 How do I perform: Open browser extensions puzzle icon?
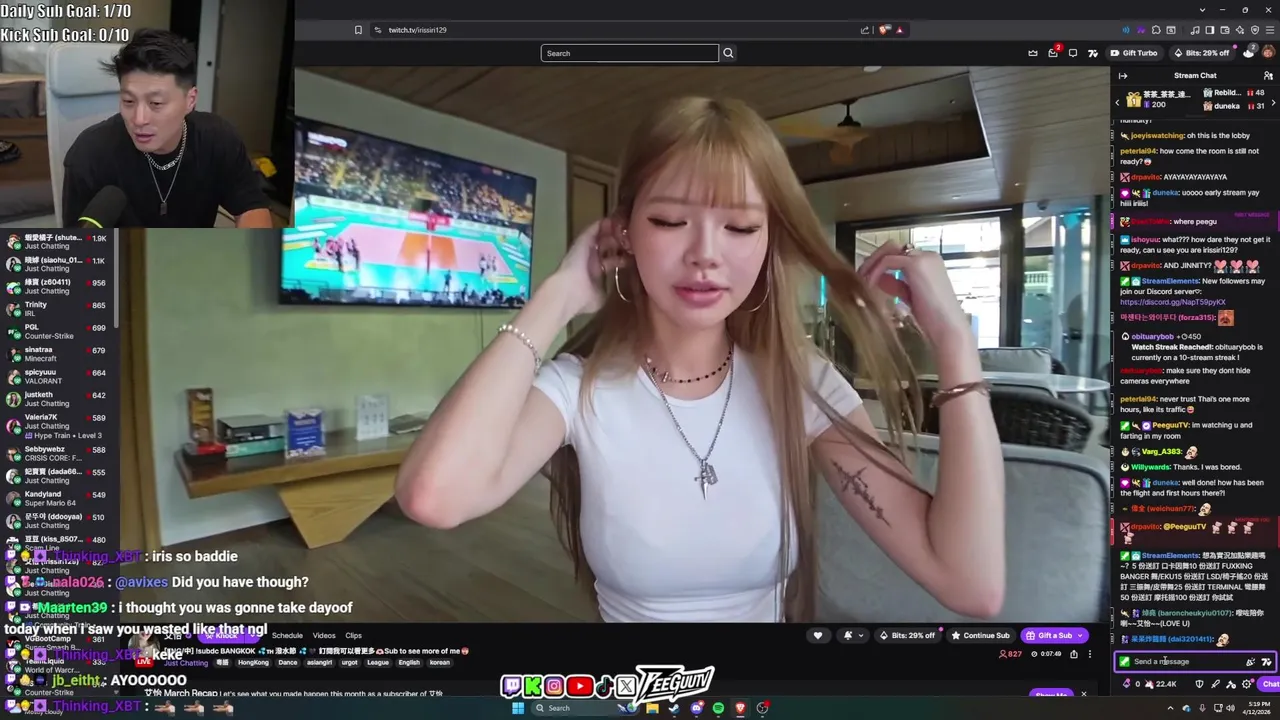[x=1156, y=30]
